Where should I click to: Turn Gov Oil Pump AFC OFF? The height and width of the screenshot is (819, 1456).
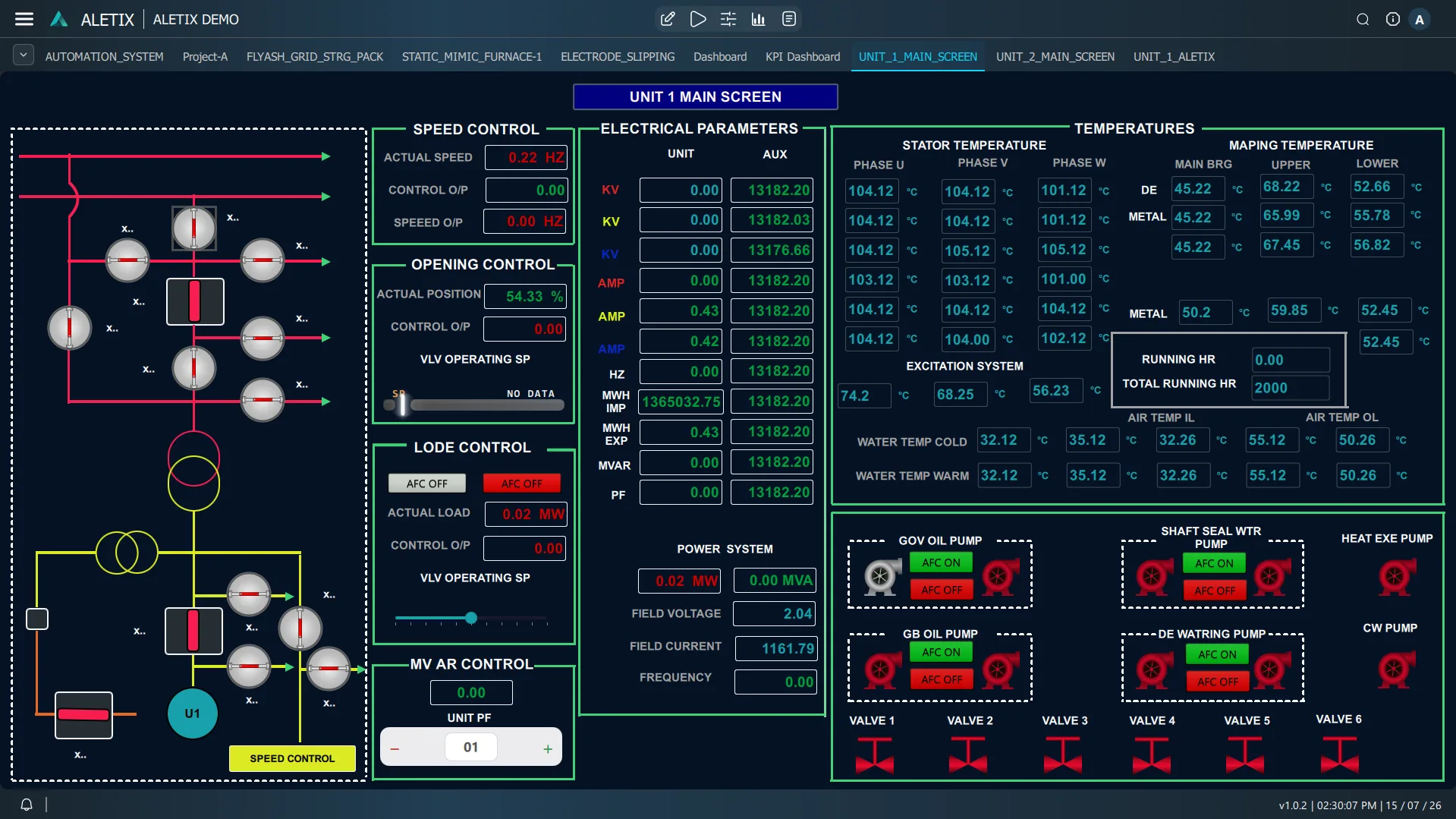[941, 590]
